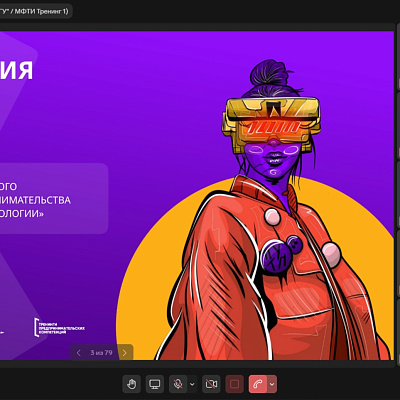Unmute the microphone
The width and height of the screenshot is (400, 400).
click(178, 384)
